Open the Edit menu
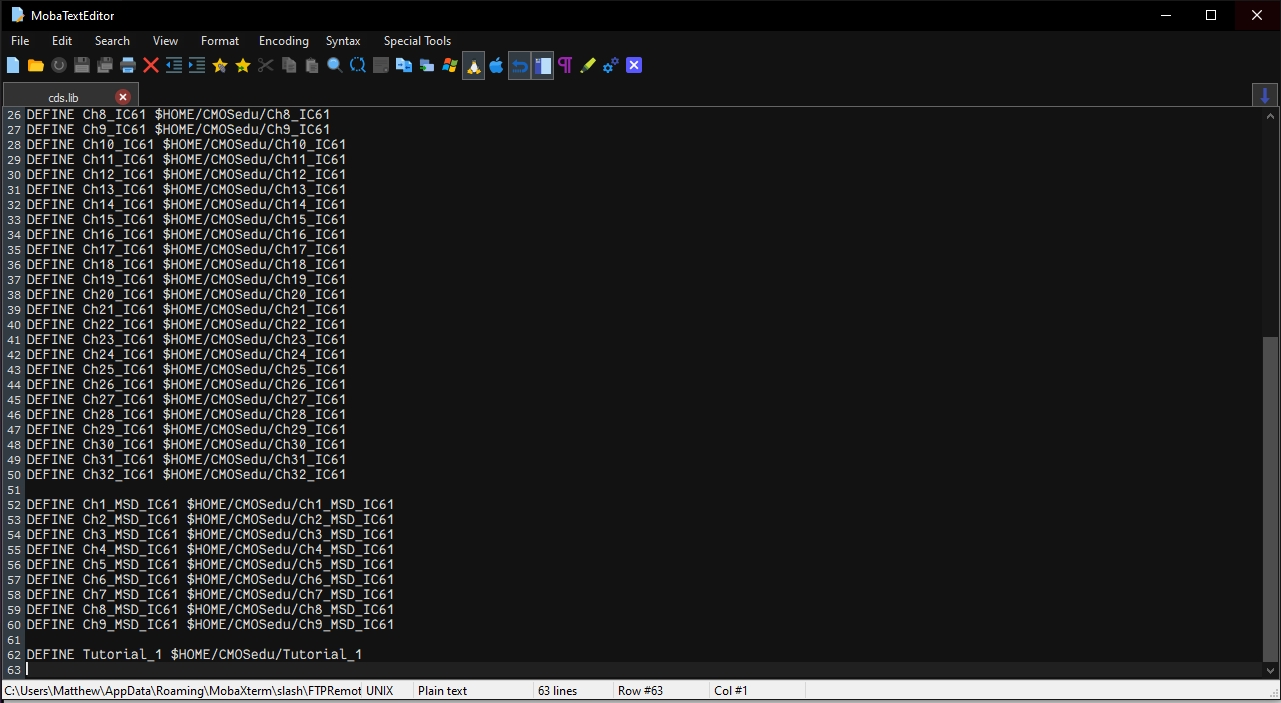Screen dimensions: 1281x703 tap(62, 41)
